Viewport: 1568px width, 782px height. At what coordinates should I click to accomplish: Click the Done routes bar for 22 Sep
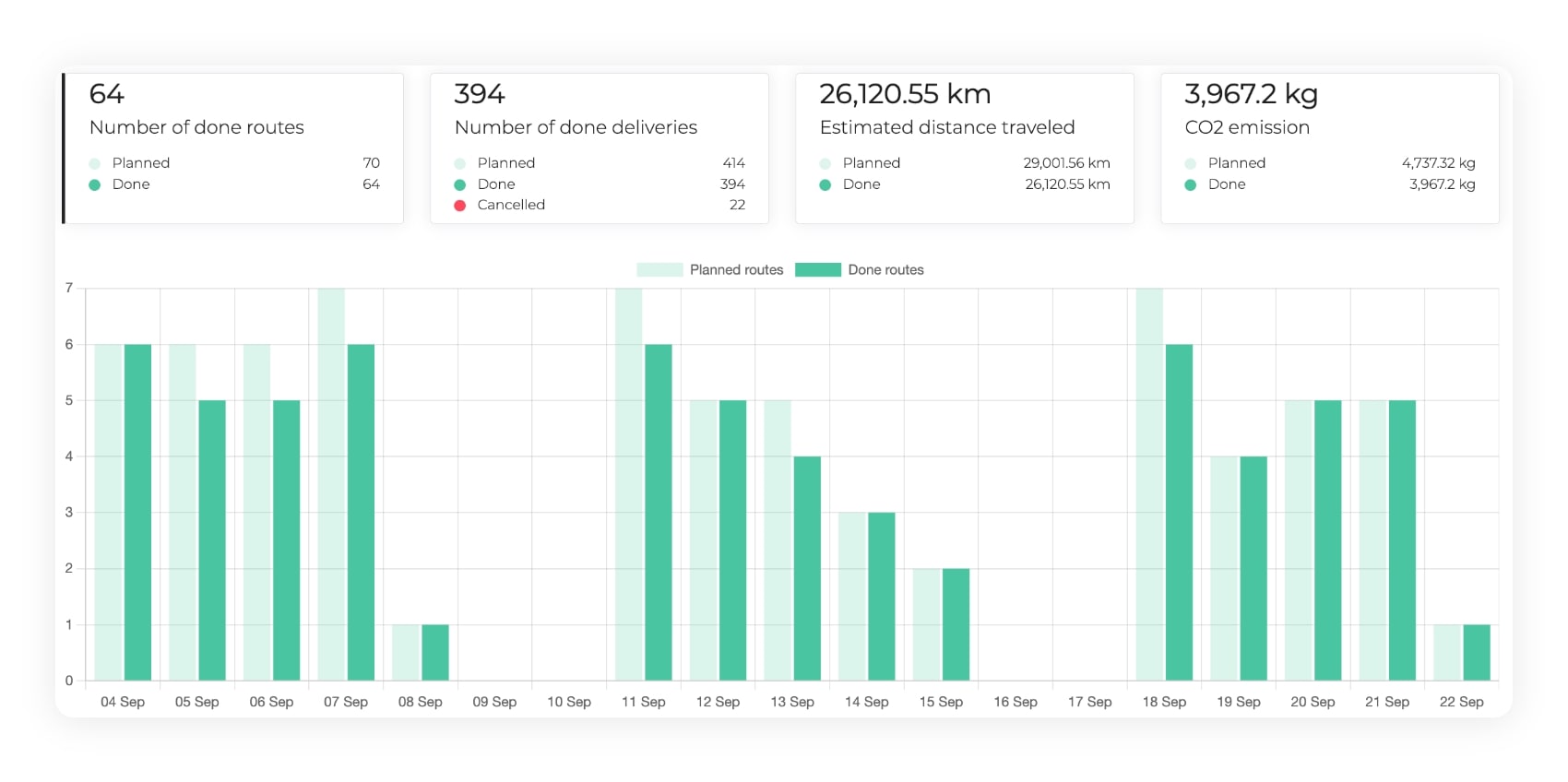[x=1477, y=652]
